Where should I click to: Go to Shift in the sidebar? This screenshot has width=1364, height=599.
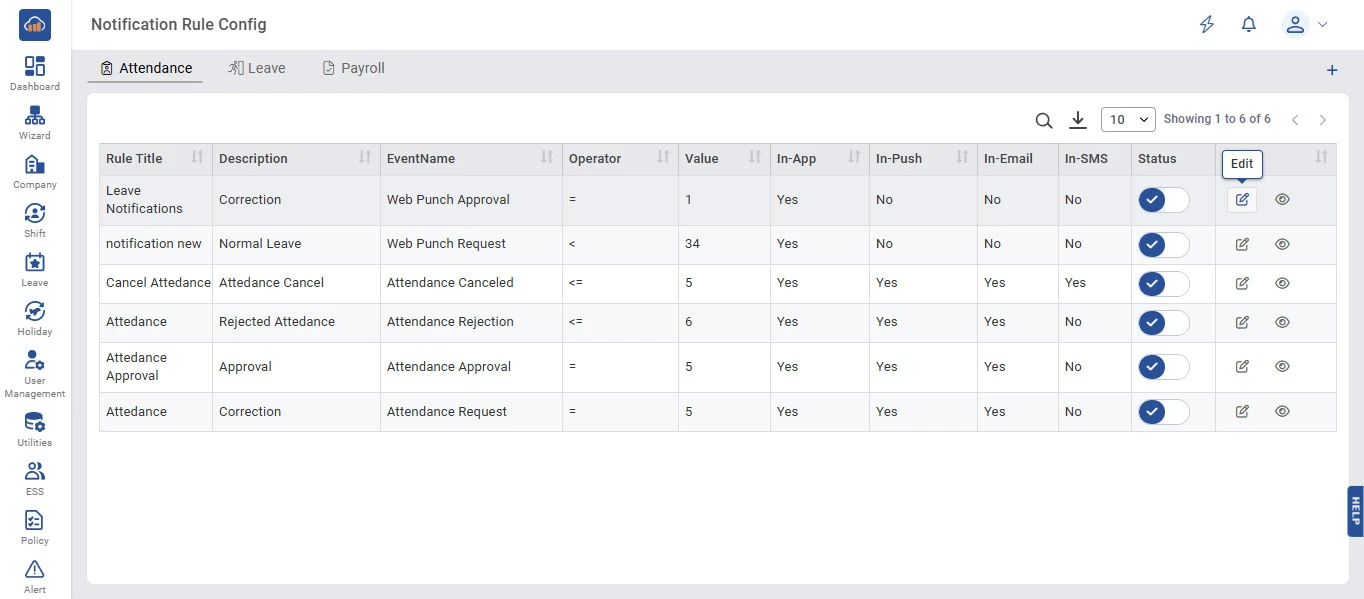[35, 220]
